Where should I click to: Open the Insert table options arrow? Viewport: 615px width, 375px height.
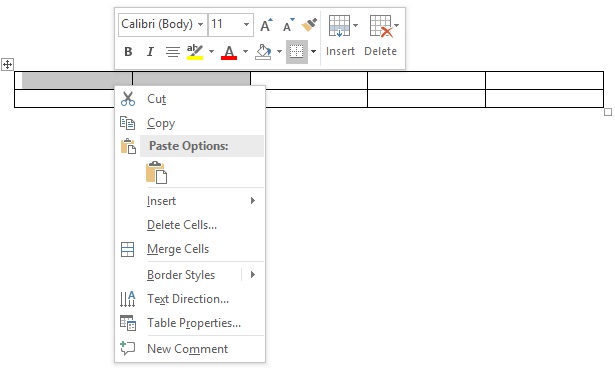click(x=355, y=25)
